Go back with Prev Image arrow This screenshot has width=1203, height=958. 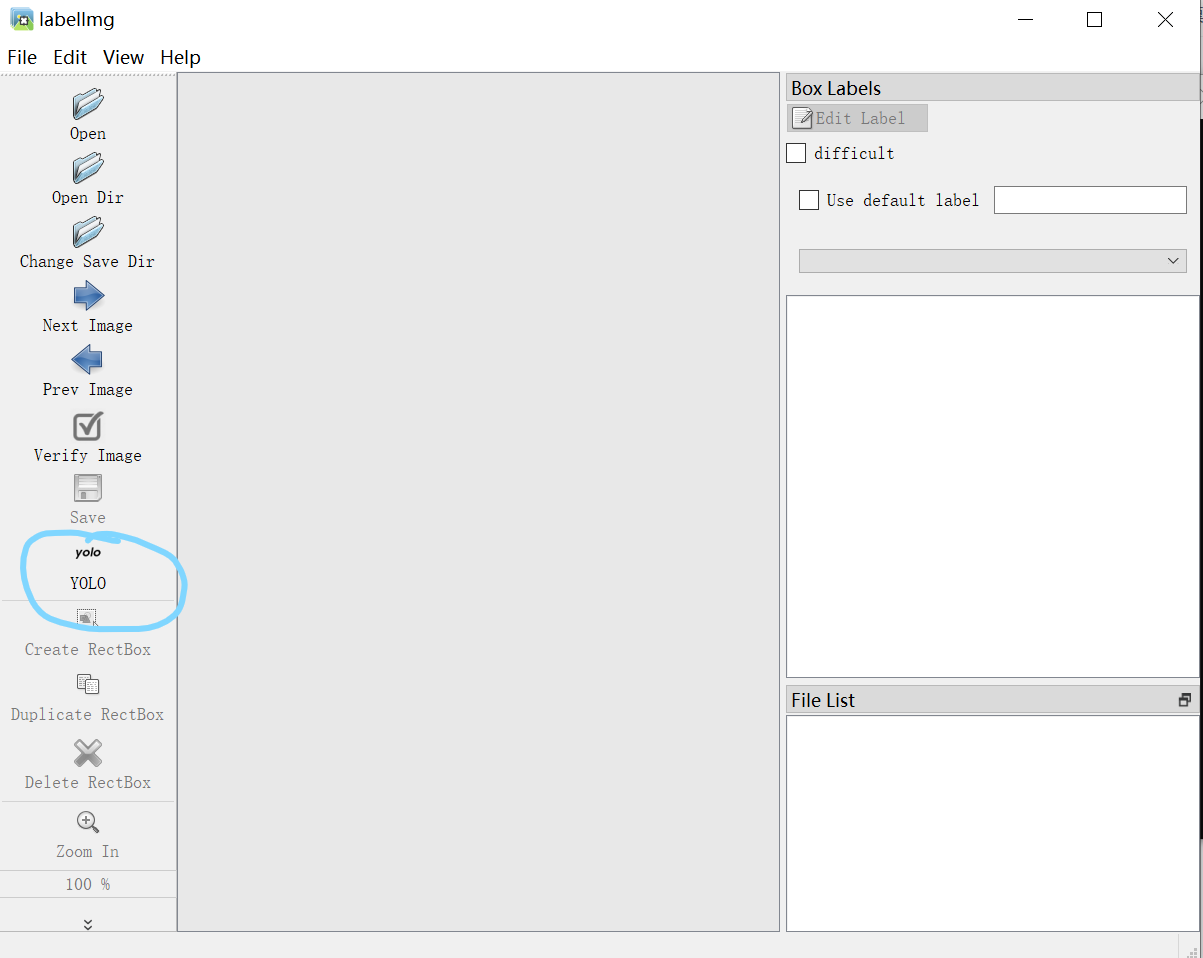pyautogui.click(x=88, y=359)
